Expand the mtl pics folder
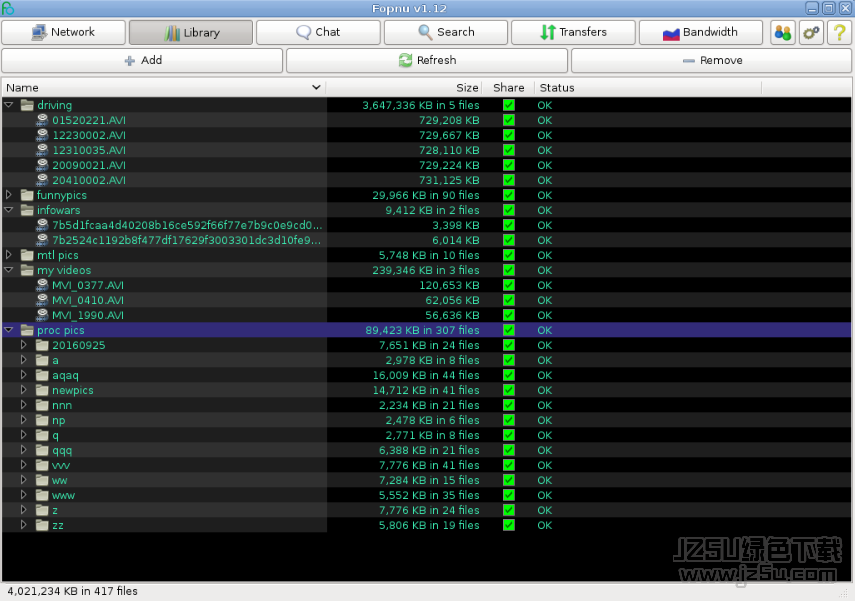The width and height of the screenshot is (855, 601). point(9,255)
